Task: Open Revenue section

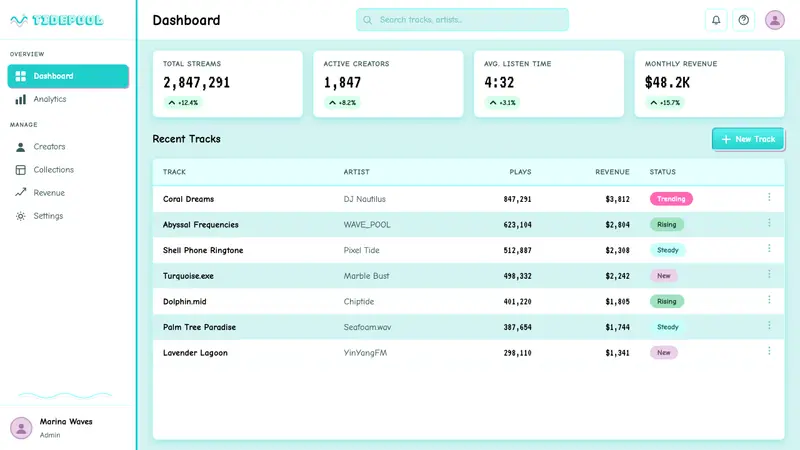Action: [x=68, y=193]
